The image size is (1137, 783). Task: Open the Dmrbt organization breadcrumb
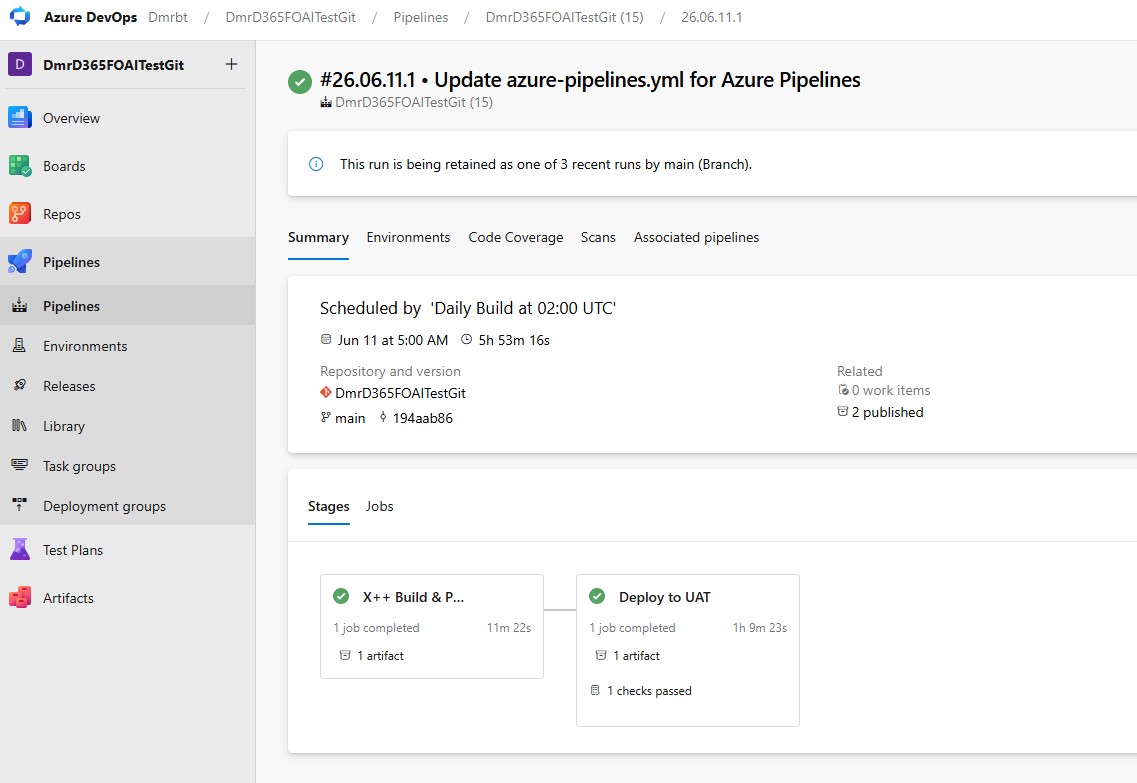point(168,17)
